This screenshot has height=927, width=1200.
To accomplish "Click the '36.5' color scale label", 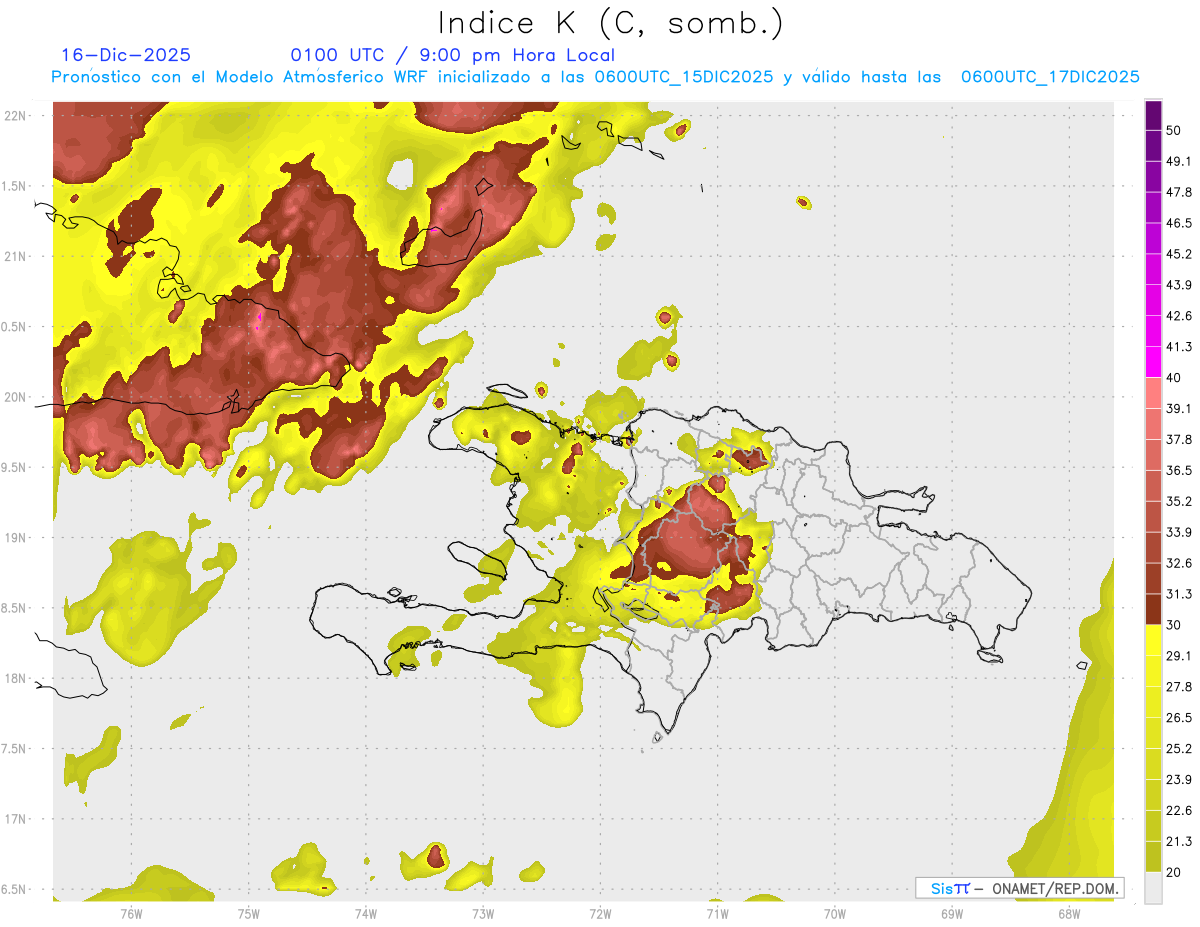I will (x=1179, y=471).
